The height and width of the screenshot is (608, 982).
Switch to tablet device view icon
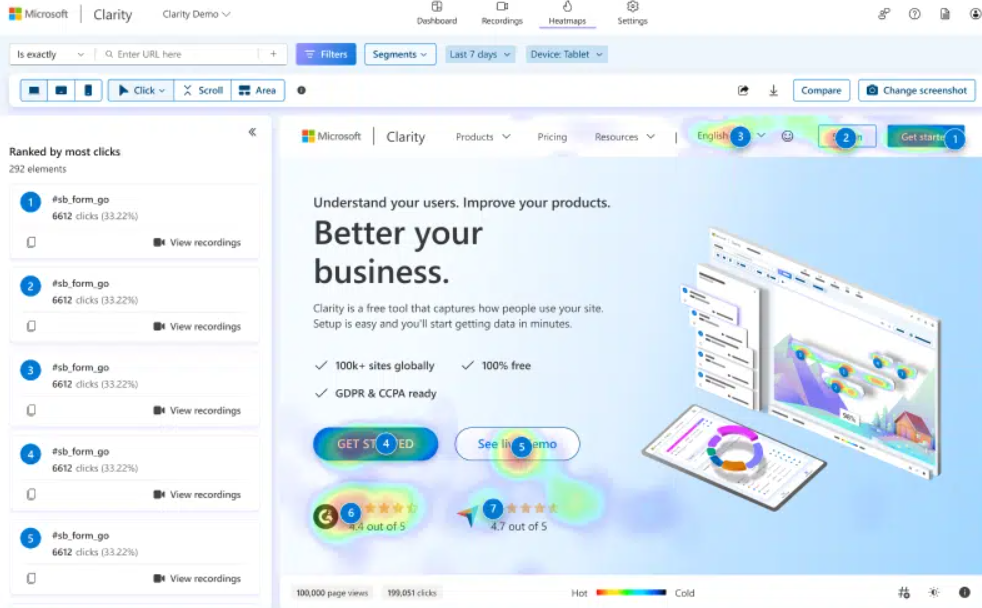pos(61,90)
